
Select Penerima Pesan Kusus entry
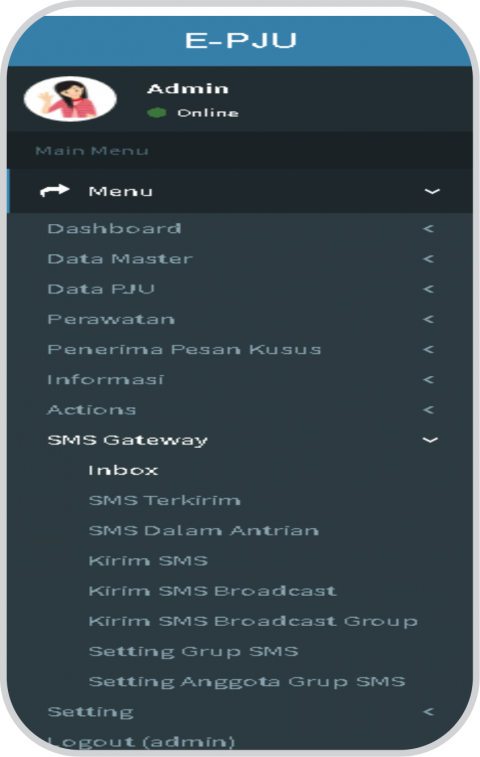(x=184, y=349)
